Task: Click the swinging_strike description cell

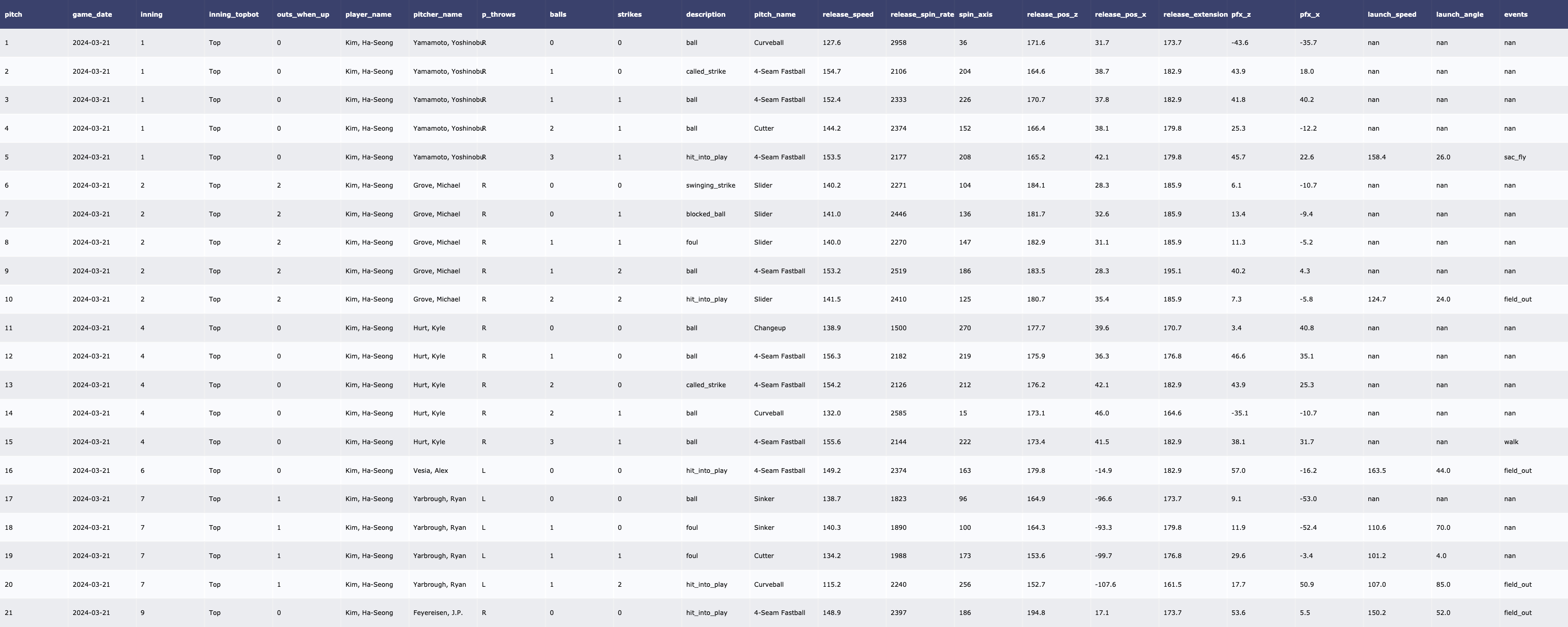Action: tap(710, 185)
